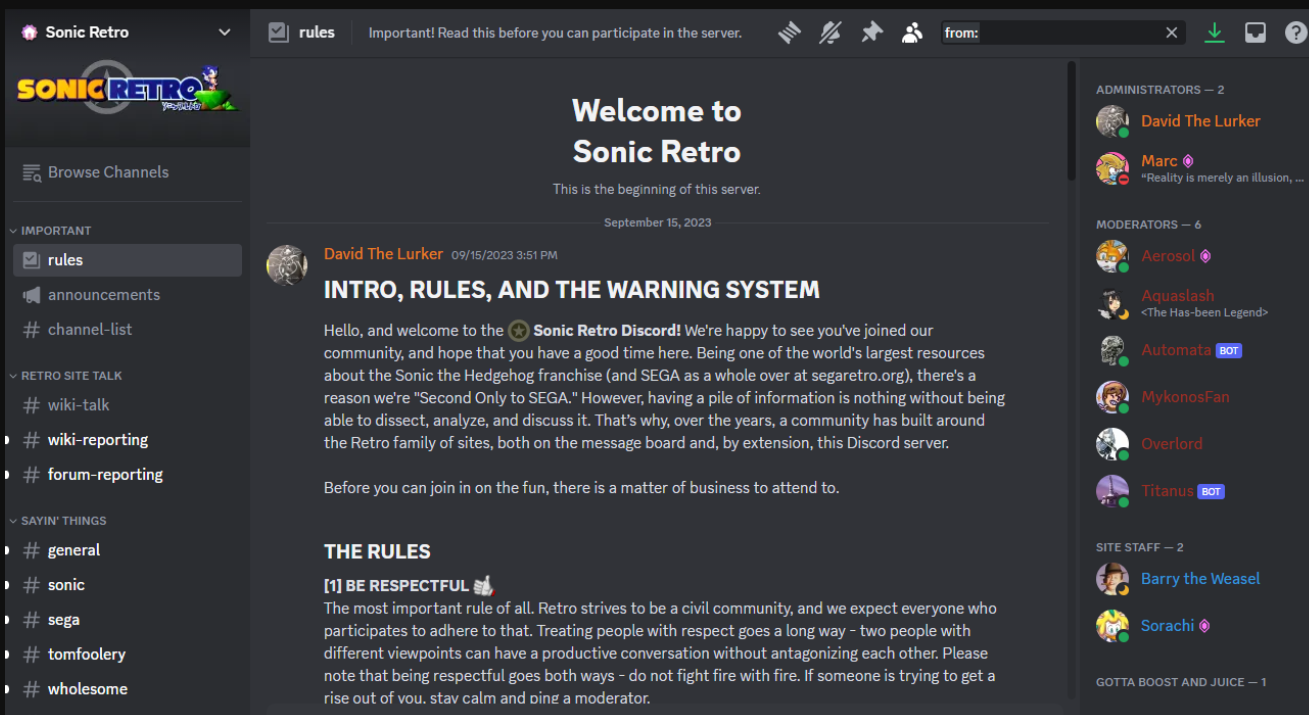Click the message timestamp 09/15/2023 3:51 PM
Image resolution: width=1309 pixels, height=715 pixels.
pyautogui.click(x=504, y=255)
